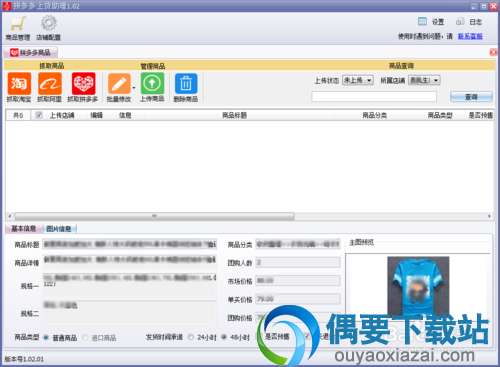Switch to the 拼多多商品 tab
Screen dimensions: 500x367
[x=30, y=52]
